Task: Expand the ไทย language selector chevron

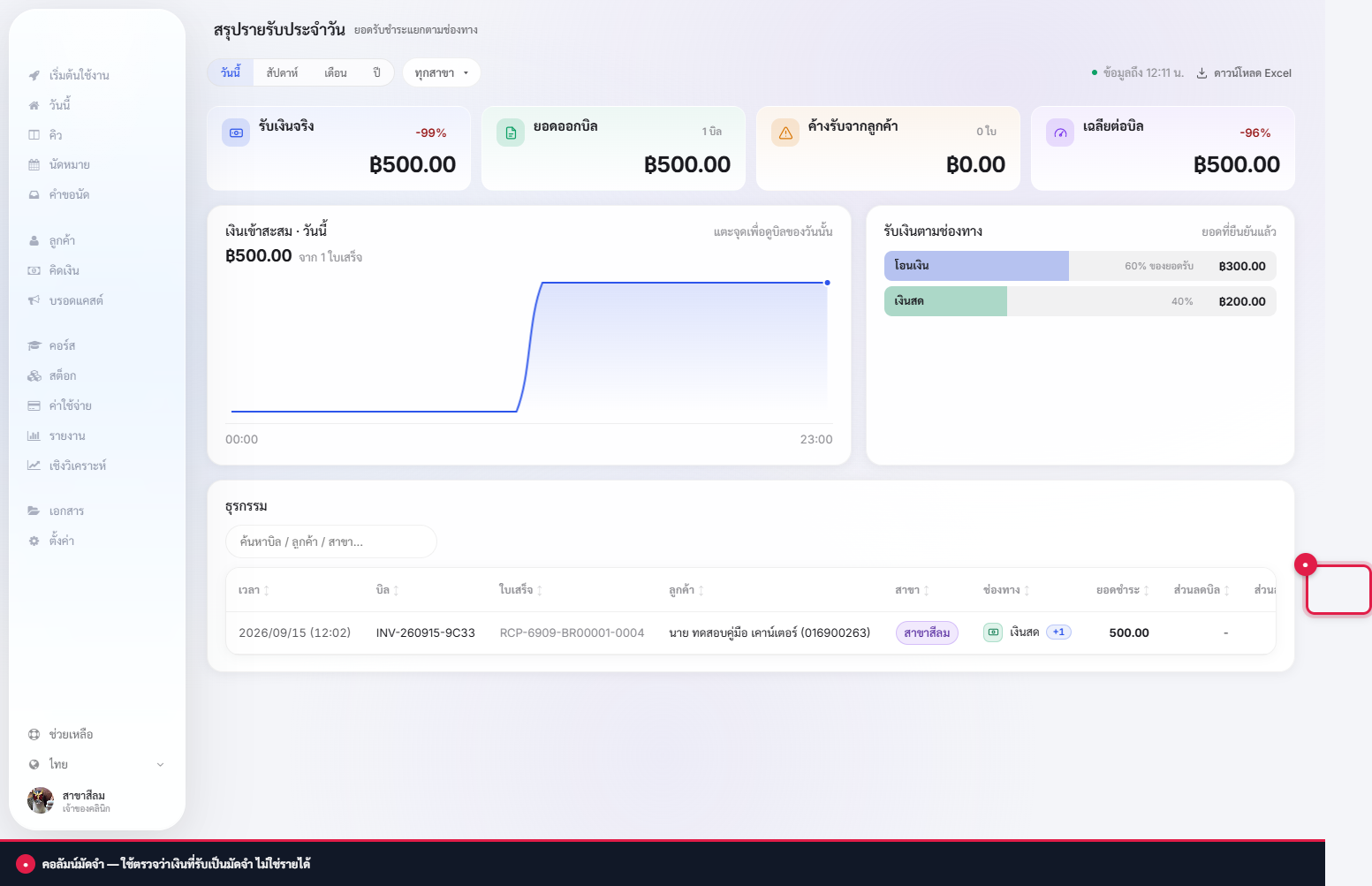Action: 160,765
